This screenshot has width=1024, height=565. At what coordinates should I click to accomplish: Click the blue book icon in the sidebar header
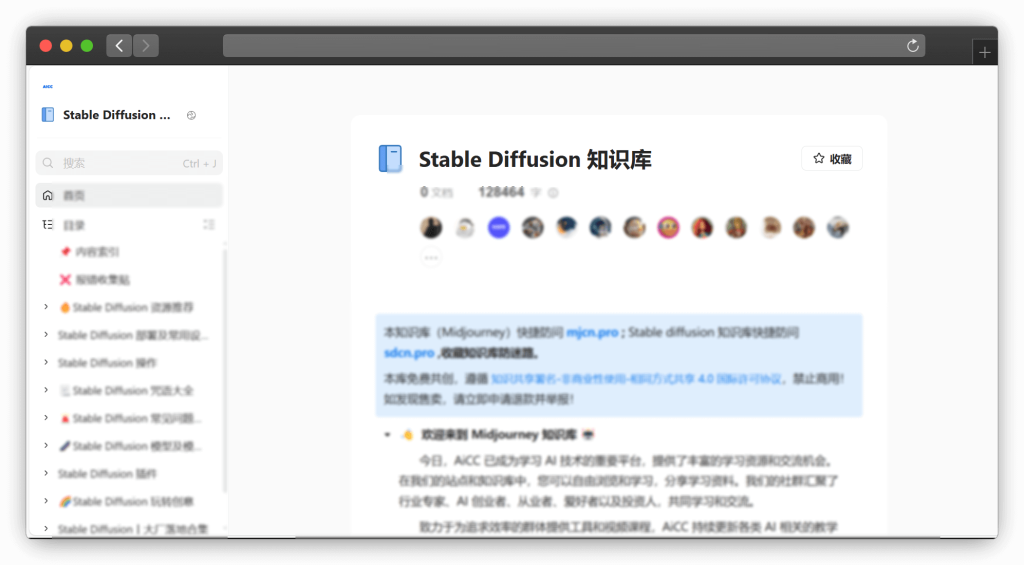48,115
